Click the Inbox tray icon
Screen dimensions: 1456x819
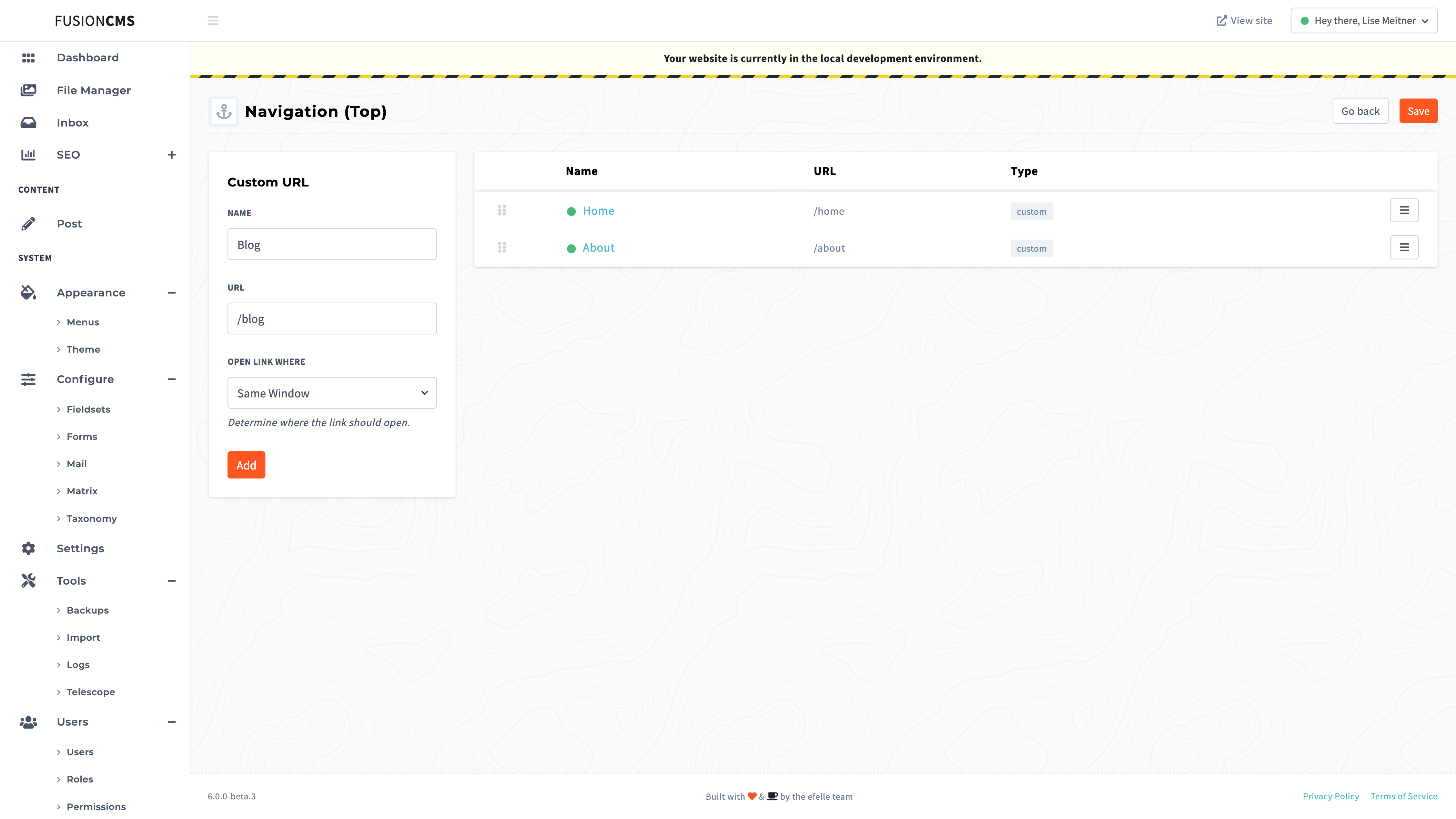[x=28, y=123]
